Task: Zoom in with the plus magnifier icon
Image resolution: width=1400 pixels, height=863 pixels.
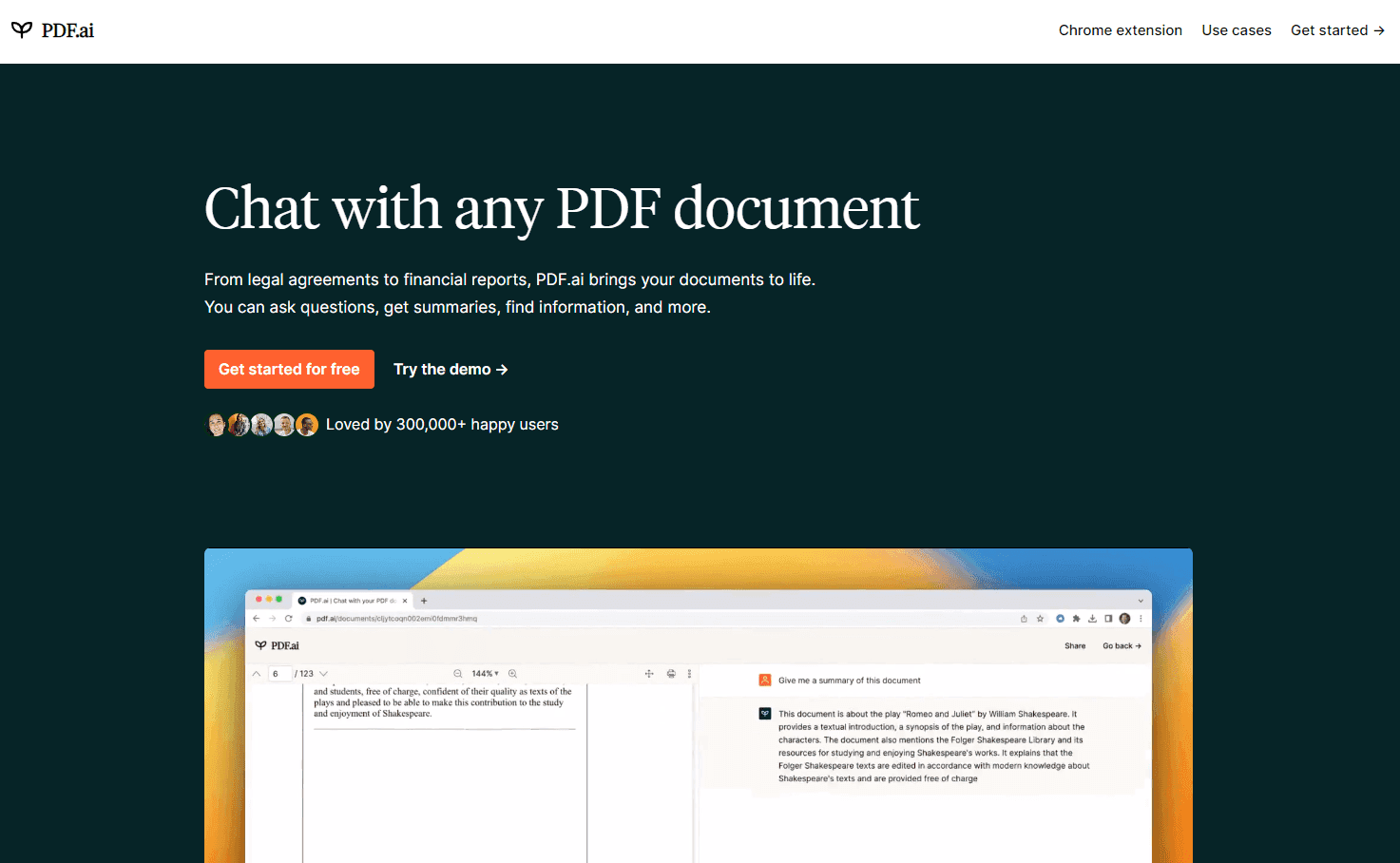Action: pos(512,674)
